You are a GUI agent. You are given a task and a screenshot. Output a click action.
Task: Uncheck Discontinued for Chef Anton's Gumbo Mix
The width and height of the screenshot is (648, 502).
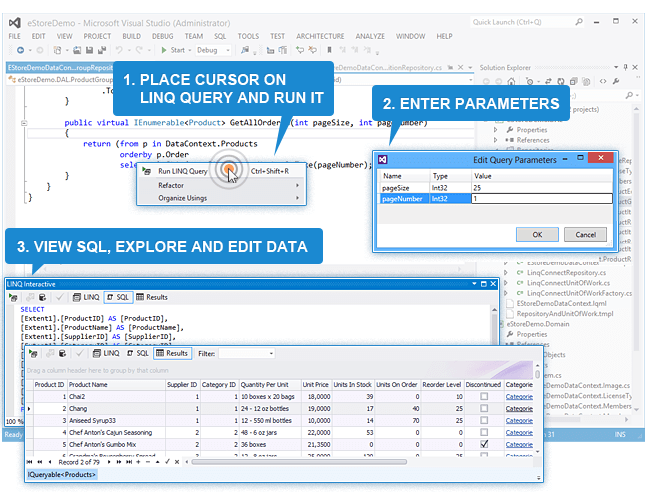483,443
